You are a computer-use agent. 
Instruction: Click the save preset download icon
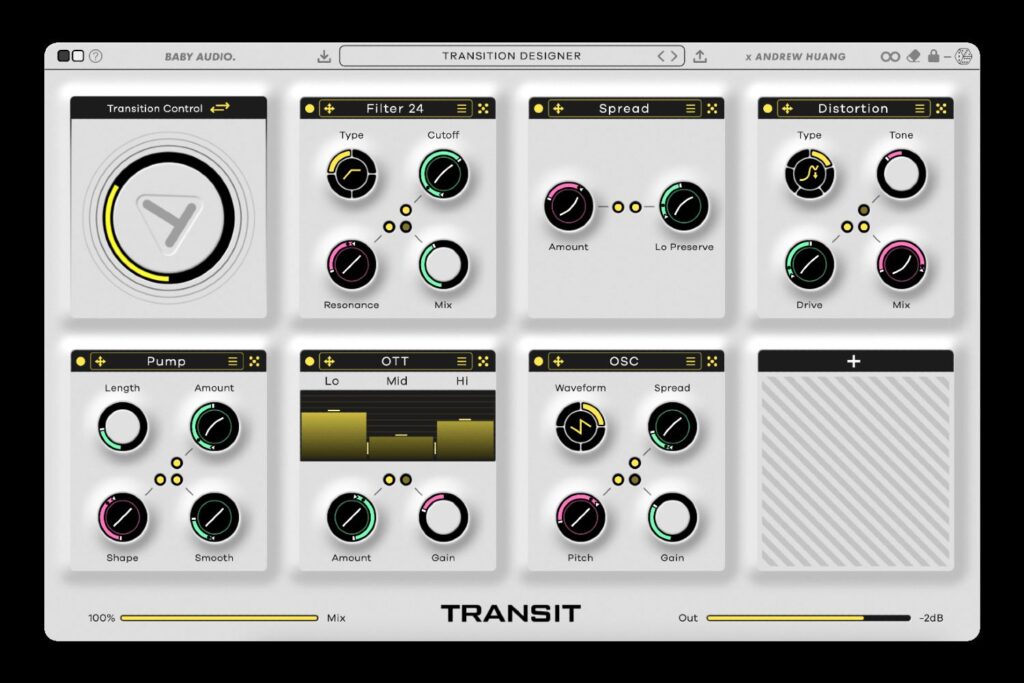tap(324, 56)
